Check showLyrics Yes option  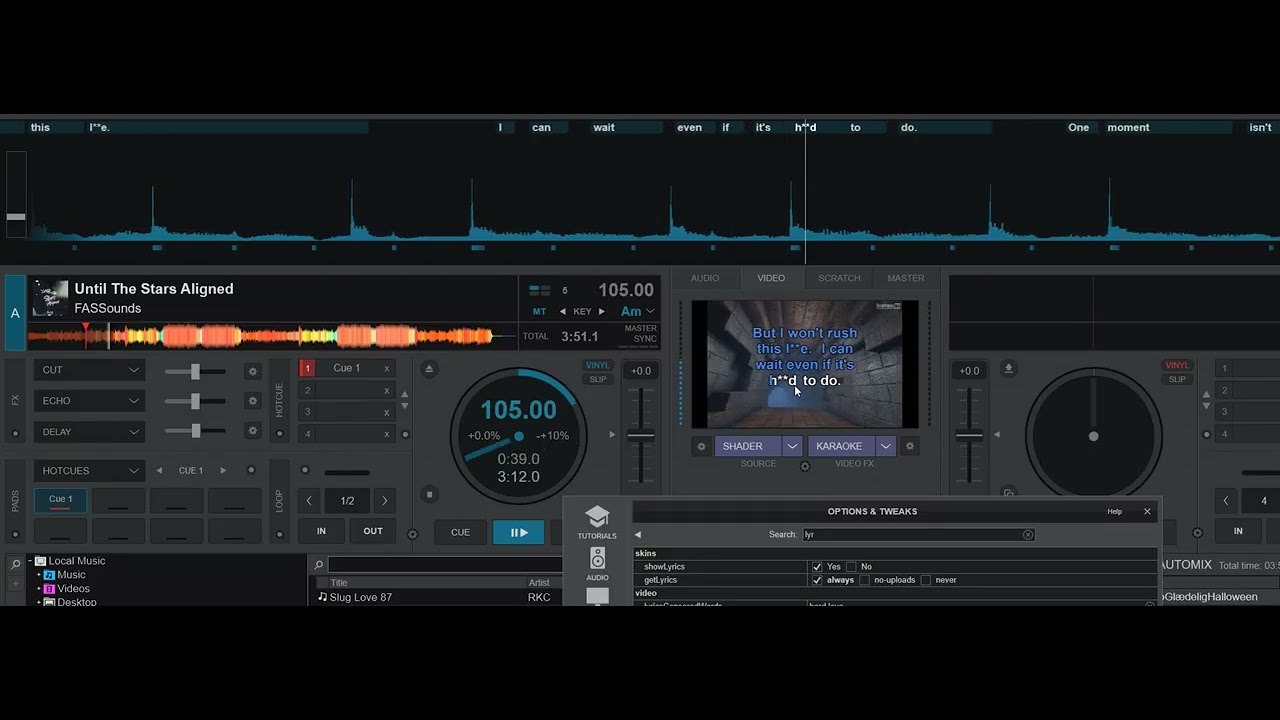point(817,567)
